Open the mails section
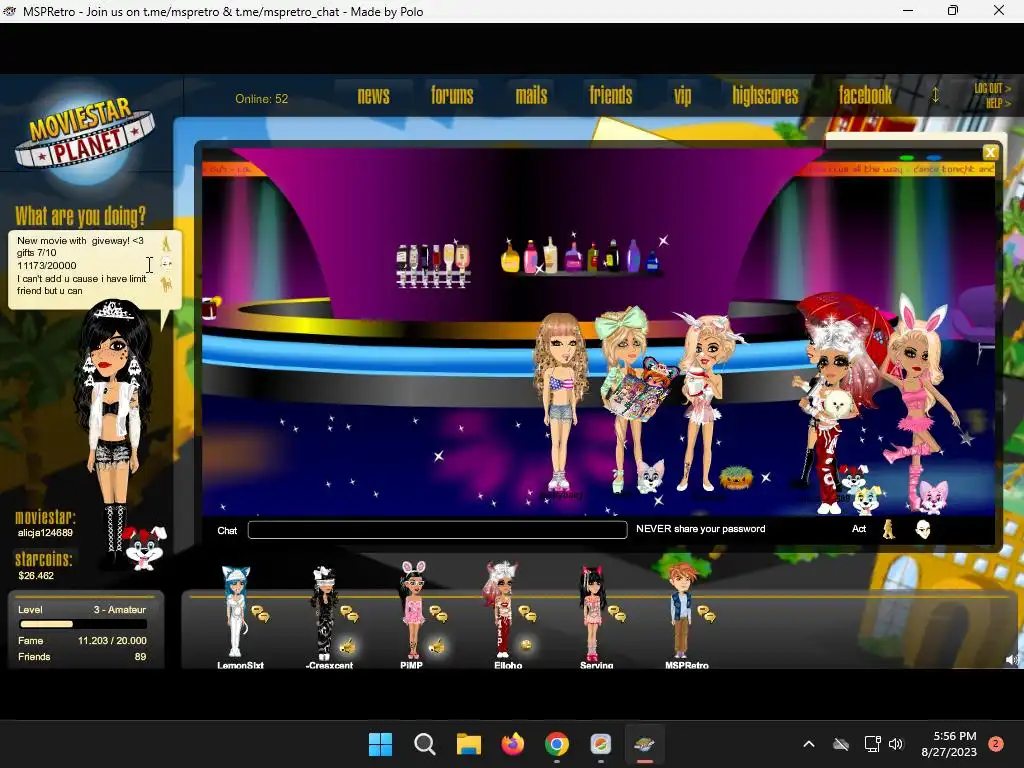This screenshot has height=768, width=1024. coord(532,96)
